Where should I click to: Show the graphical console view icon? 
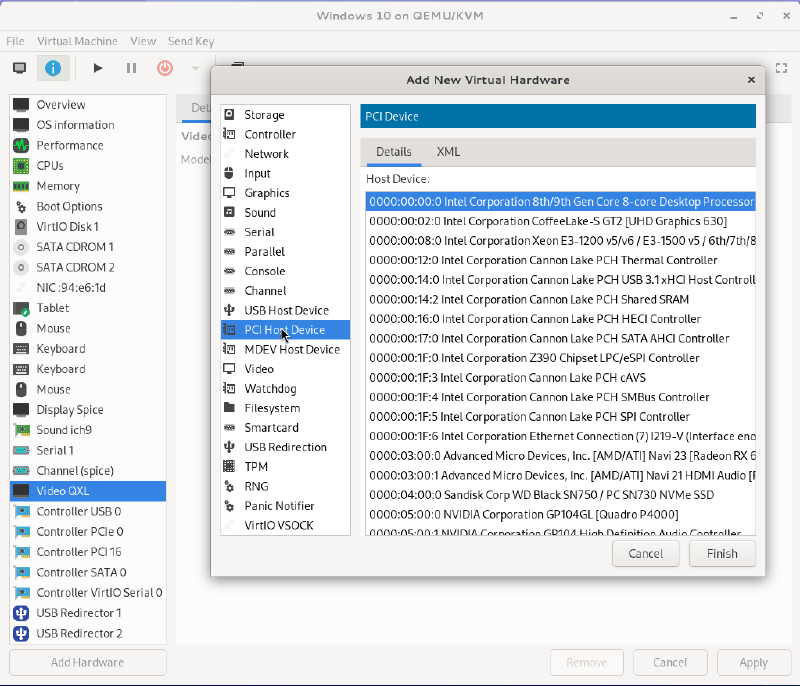20,68
